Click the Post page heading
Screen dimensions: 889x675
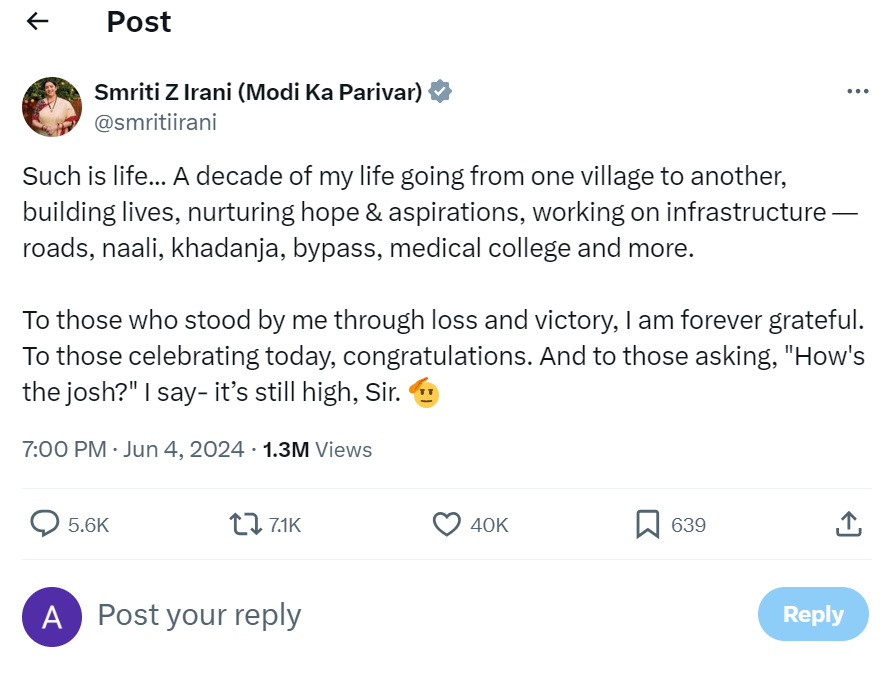click(139, 22)
